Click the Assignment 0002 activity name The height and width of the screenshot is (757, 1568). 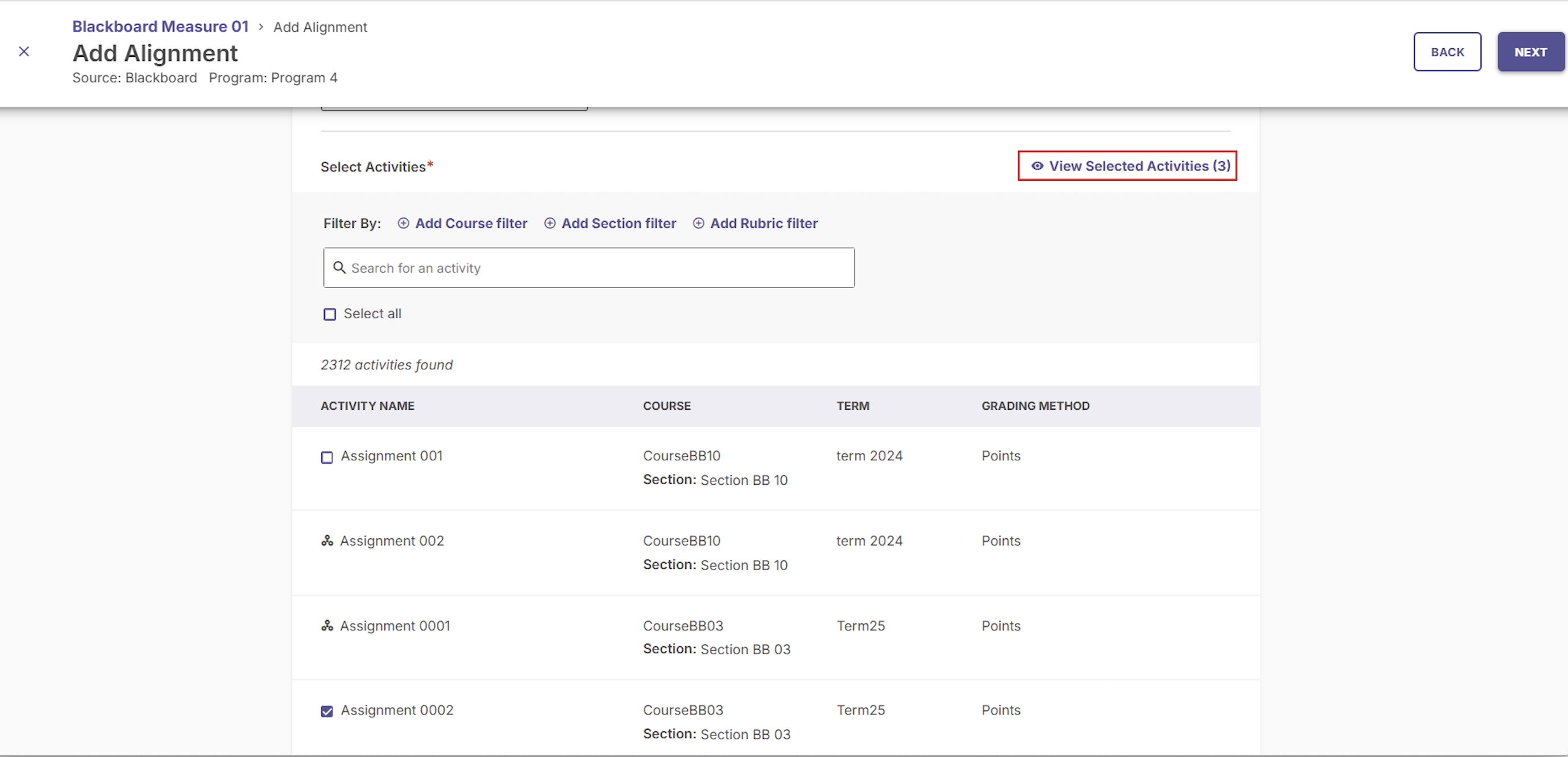point(397,710)
